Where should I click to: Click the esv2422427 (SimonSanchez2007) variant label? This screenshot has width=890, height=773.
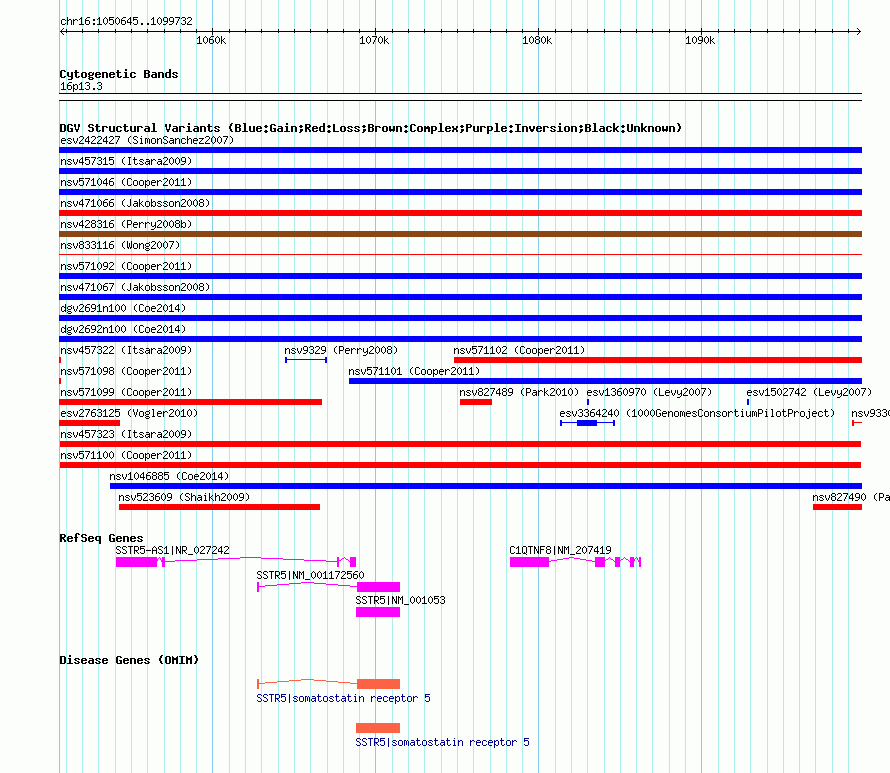147,140
